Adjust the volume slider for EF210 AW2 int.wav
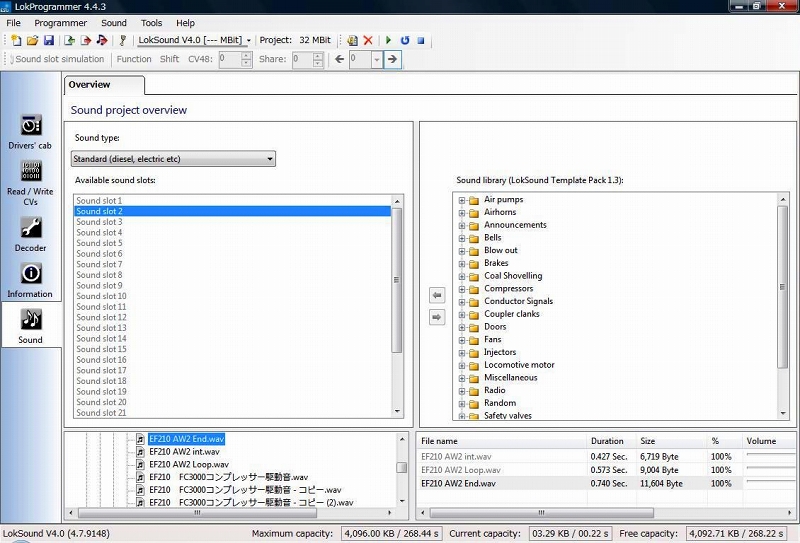 (770, 455)
